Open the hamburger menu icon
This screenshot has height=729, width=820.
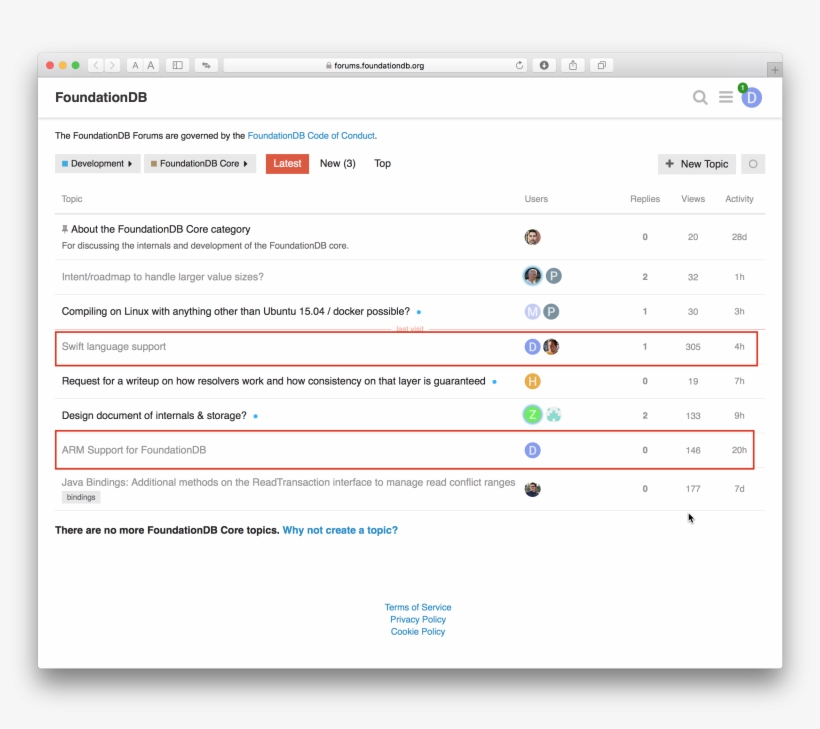pos(725,97)
